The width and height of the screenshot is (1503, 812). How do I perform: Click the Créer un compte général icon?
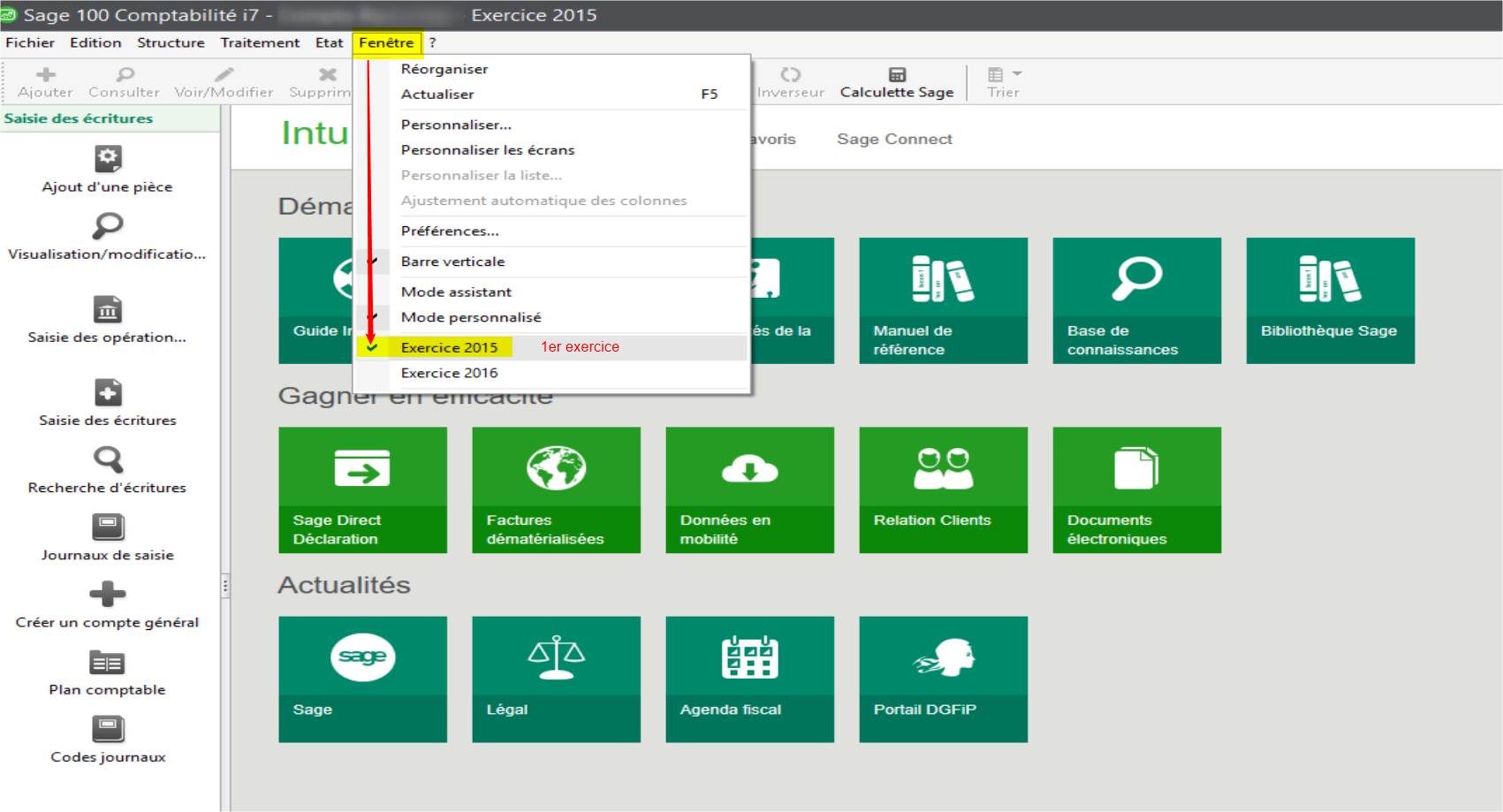(107, 595)
